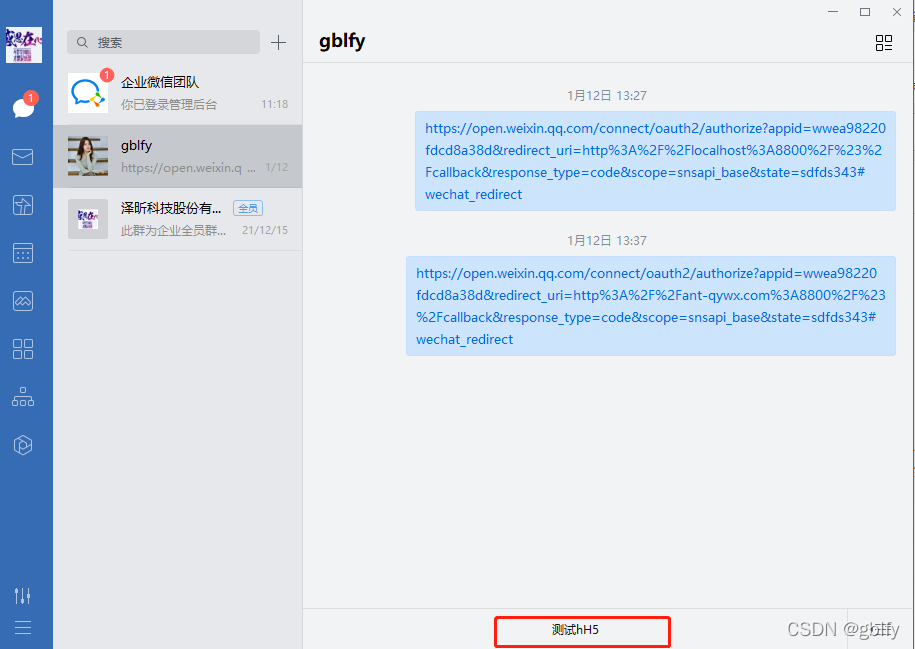Open the 13:27 localhost authorize link
The height and width of the screenshot is (649, 915).
pos(655,161)
